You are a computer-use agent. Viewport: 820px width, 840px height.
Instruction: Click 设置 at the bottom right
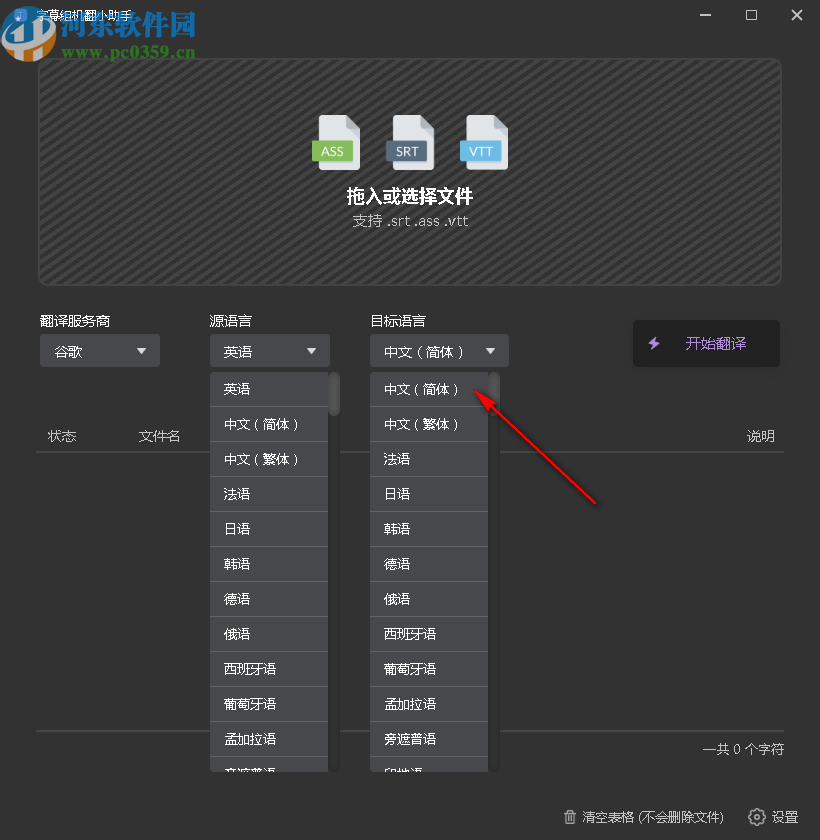tap(784, 817)
